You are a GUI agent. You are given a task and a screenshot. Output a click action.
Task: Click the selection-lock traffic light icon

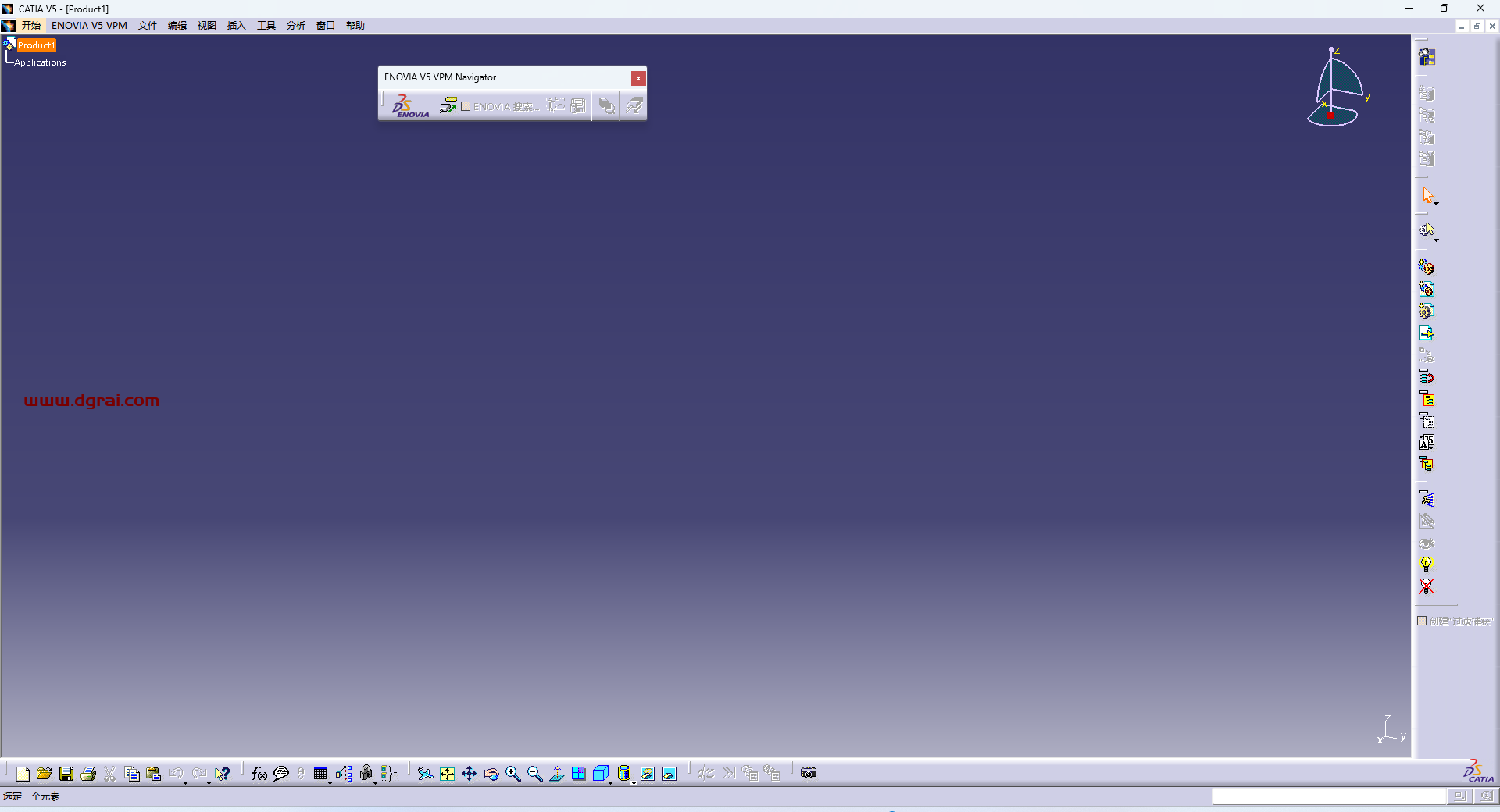pos(301,774)
